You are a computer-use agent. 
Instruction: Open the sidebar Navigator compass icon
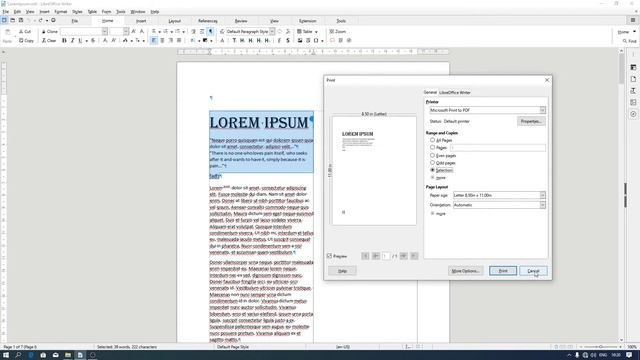click(x=633, y=114)
